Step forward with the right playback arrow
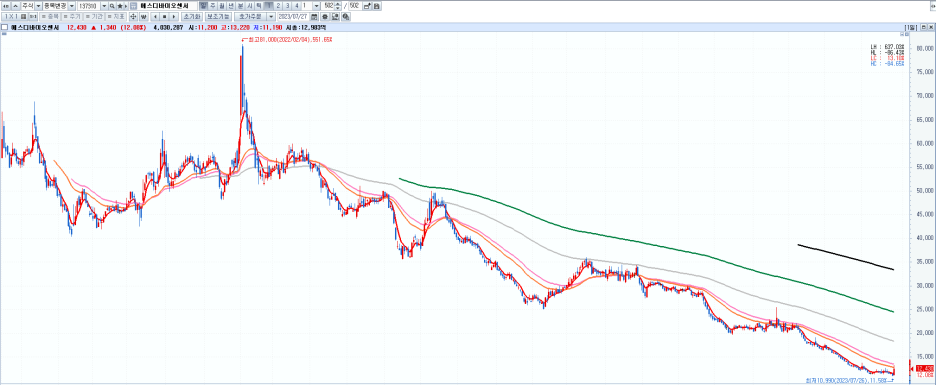Image resolution: width=936 pixels, height=385 pixels. [x=174, y=16]
